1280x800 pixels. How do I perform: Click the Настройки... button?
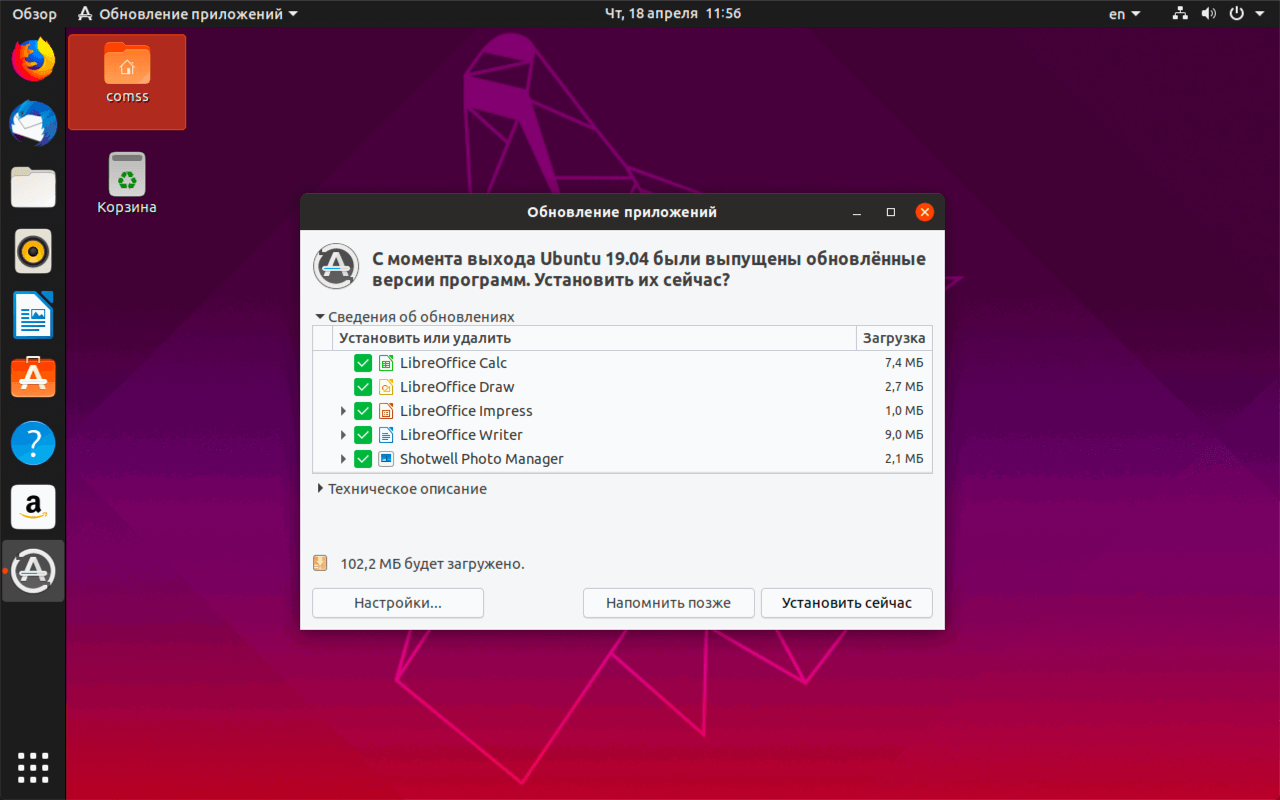click(x=398, y=603)
